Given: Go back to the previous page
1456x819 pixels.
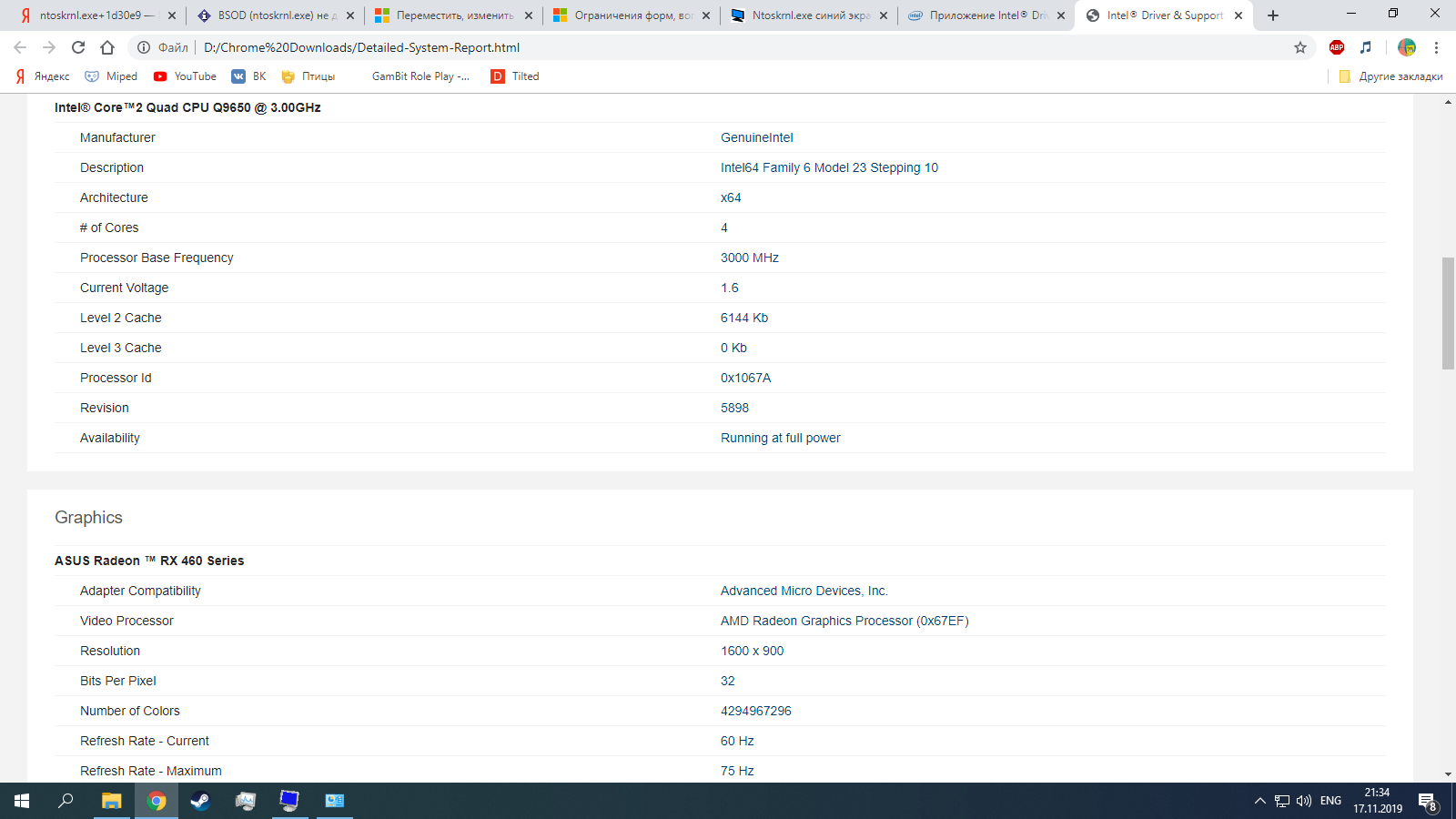Looking at the screenshot, I should [20, 47].
